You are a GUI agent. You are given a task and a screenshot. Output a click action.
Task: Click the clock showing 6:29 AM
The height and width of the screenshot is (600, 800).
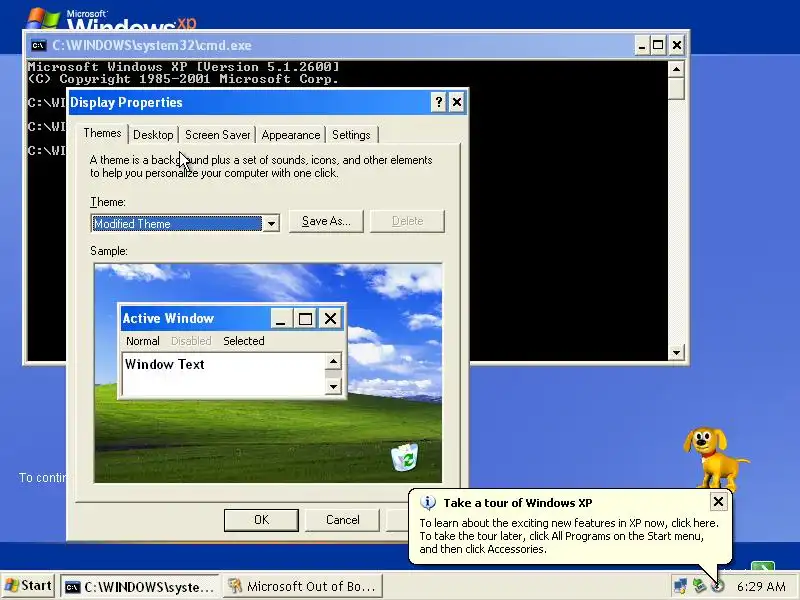pos(761,587)
